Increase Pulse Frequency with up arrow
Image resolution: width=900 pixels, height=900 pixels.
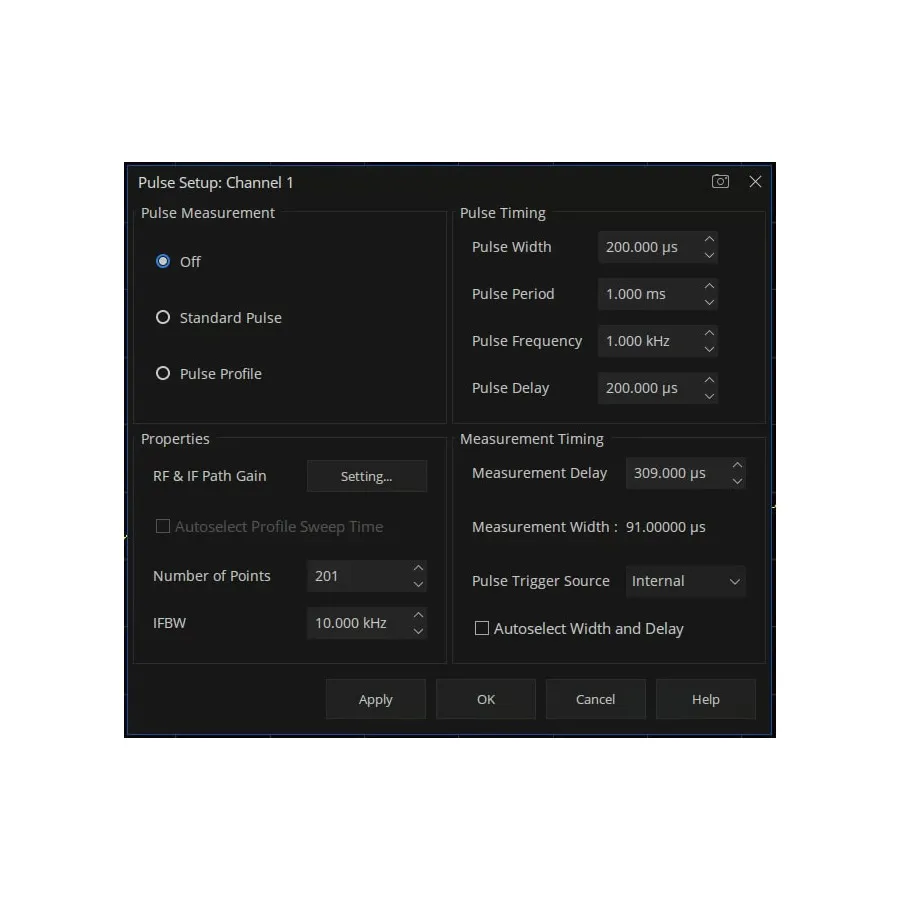click(709, 333)
